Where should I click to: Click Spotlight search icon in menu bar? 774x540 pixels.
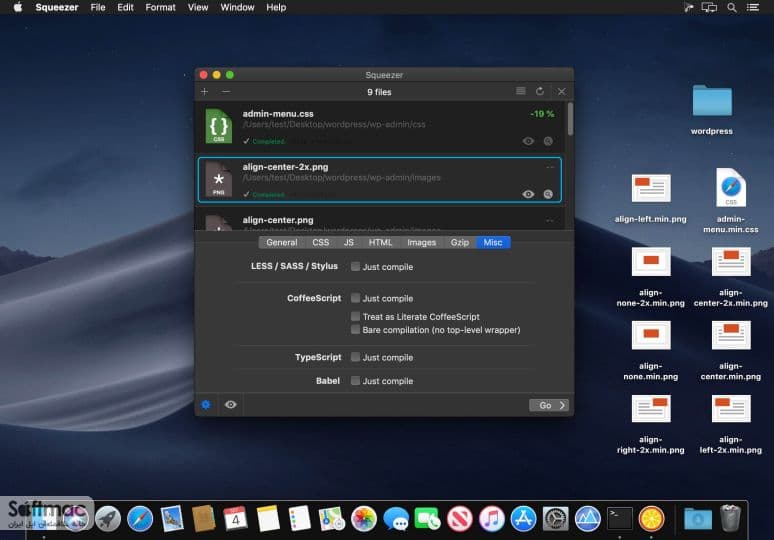point(732,7)
